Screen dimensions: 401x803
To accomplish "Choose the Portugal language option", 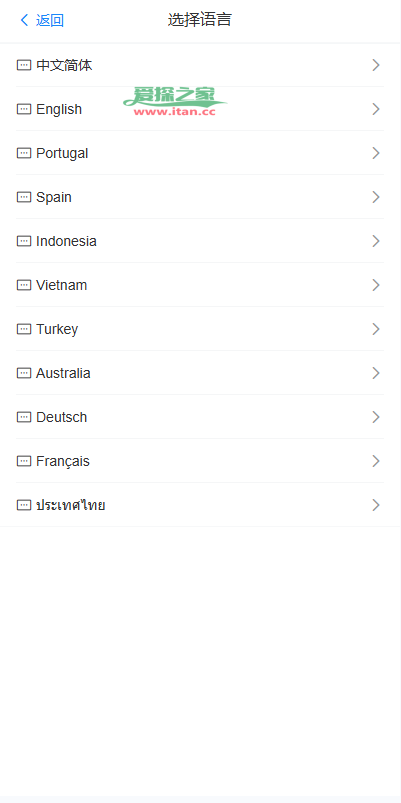I will (x=200, y=153).
